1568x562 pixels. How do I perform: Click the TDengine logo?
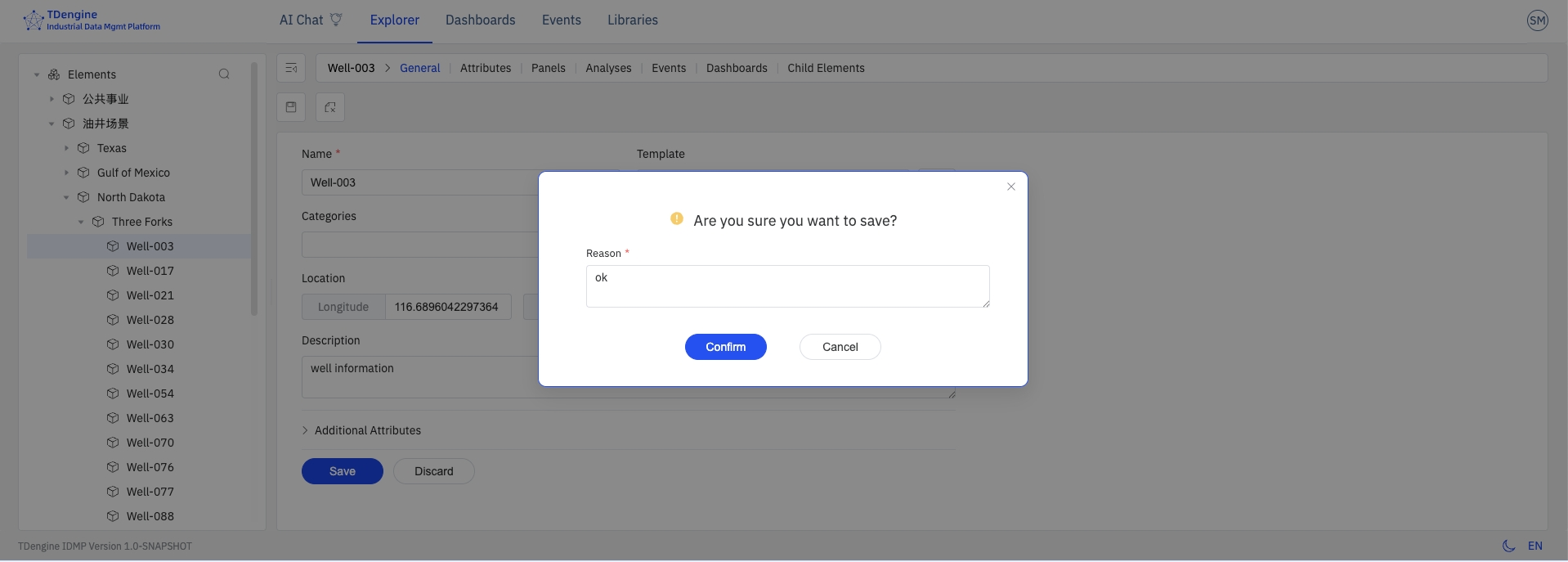click(33, 20)
